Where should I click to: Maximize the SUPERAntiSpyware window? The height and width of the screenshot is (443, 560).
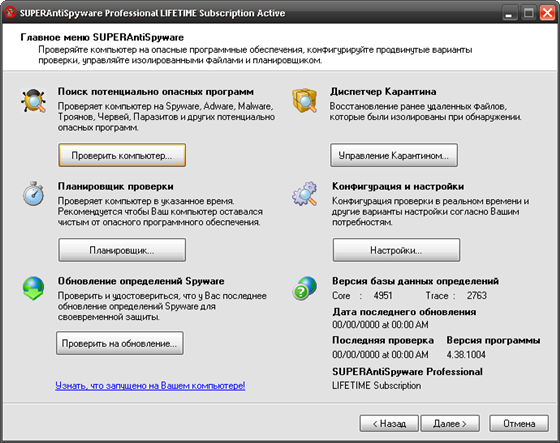pyautogui.click(x=529, y=13)
